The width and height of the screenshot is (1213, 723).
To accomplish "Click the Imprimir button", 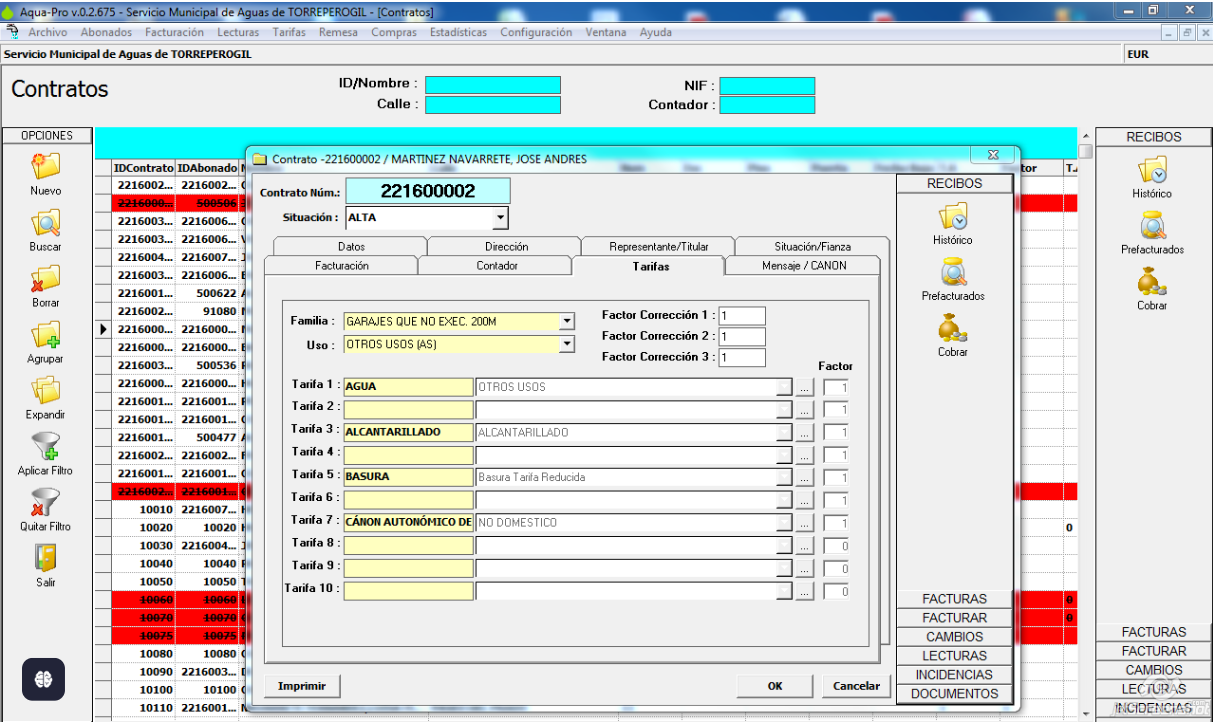I will click(302, 686).
